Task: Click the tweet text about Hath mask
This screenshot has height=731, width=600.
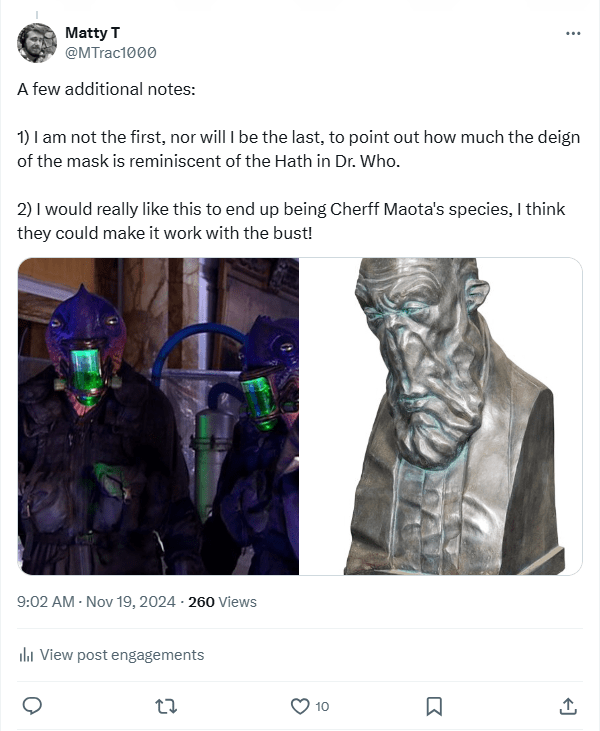Action: pos(298,149)
